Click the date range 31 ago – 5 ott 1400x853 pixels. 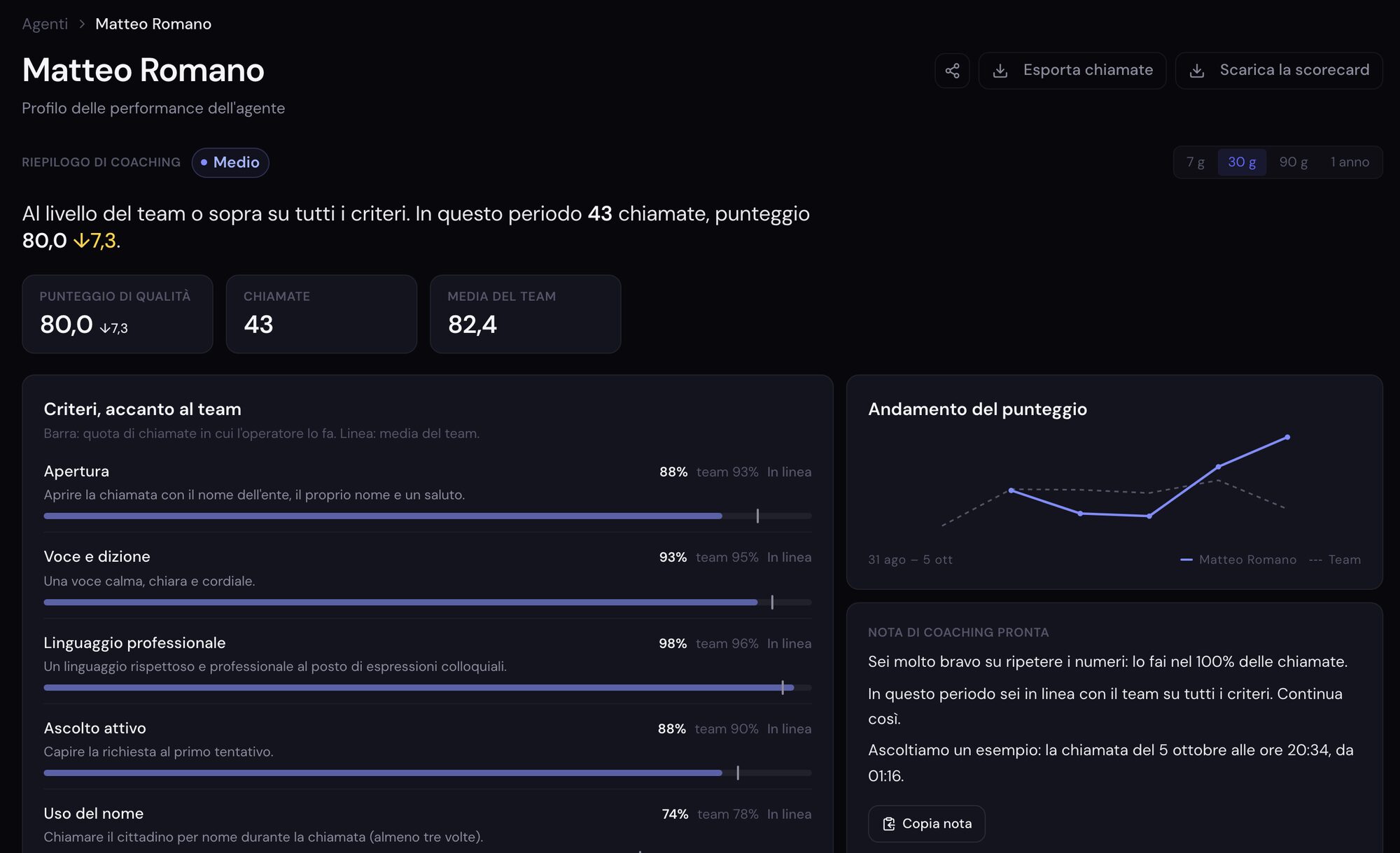coord(910,560)
